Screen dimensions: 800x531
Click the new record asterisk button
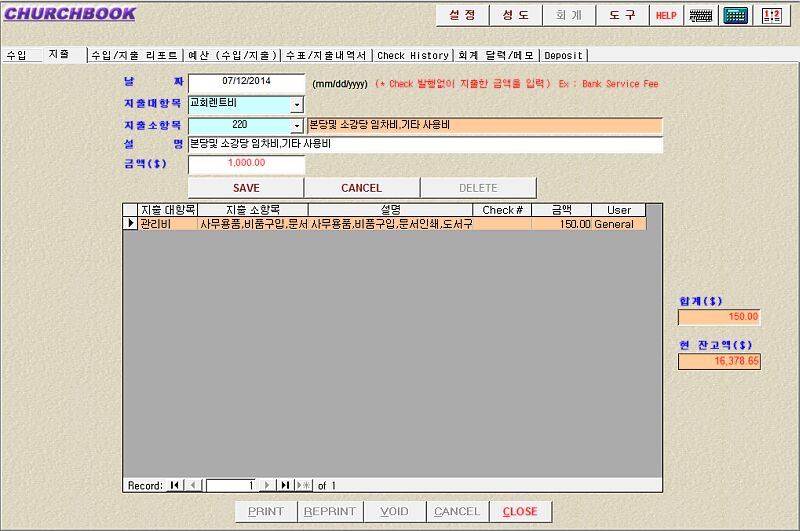click(304, 485)
